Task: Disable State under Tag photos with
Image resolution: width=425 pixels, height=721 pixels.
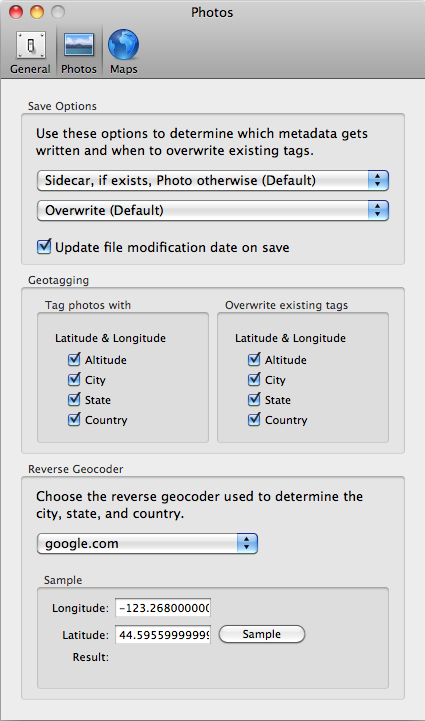Action: [74, 400]
